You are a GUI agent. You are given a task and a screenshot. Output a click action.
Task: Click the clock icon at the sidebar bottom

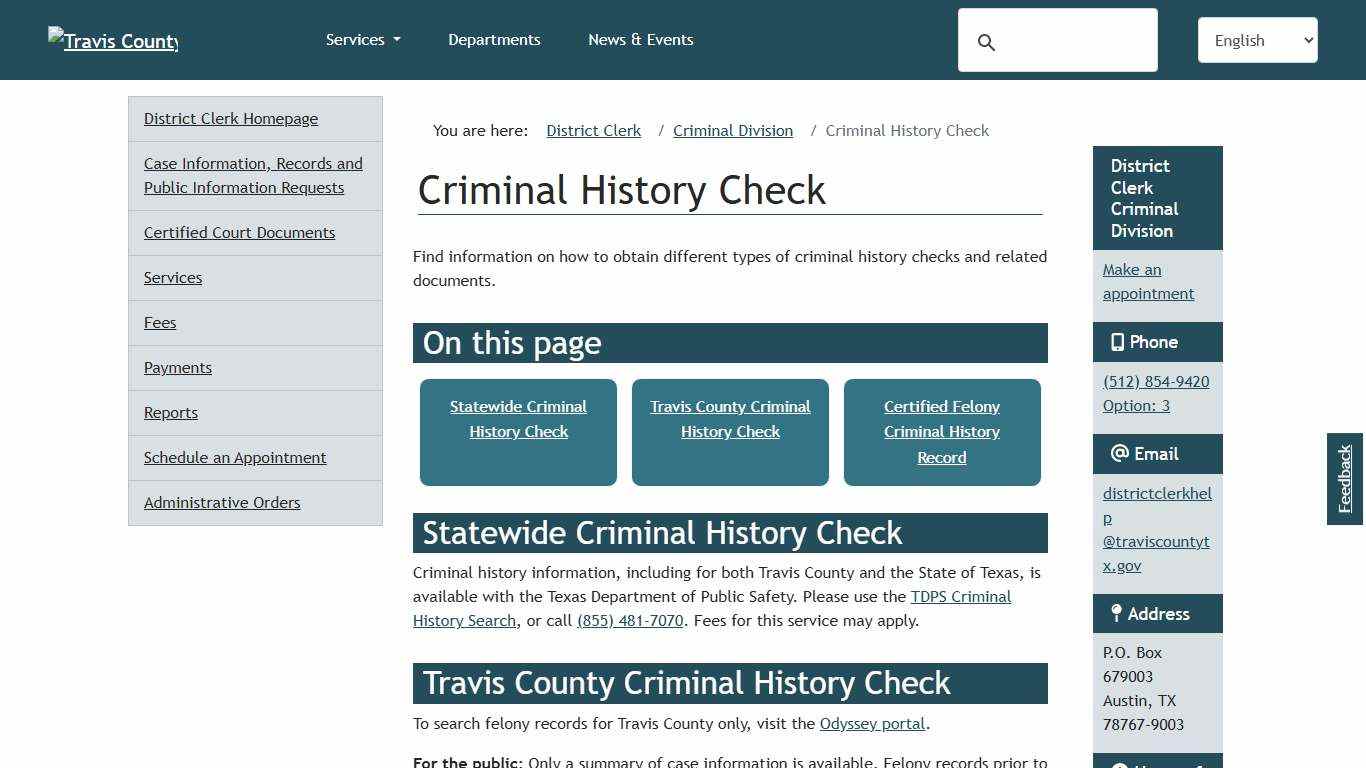click(1117, 765)
